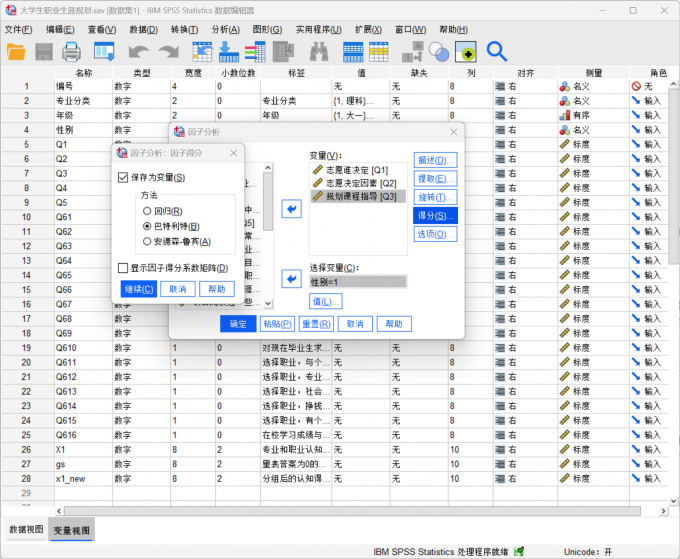680x559 pixels.
Task: Click the Insert cases toolbar icon
Action: (353, 52)
